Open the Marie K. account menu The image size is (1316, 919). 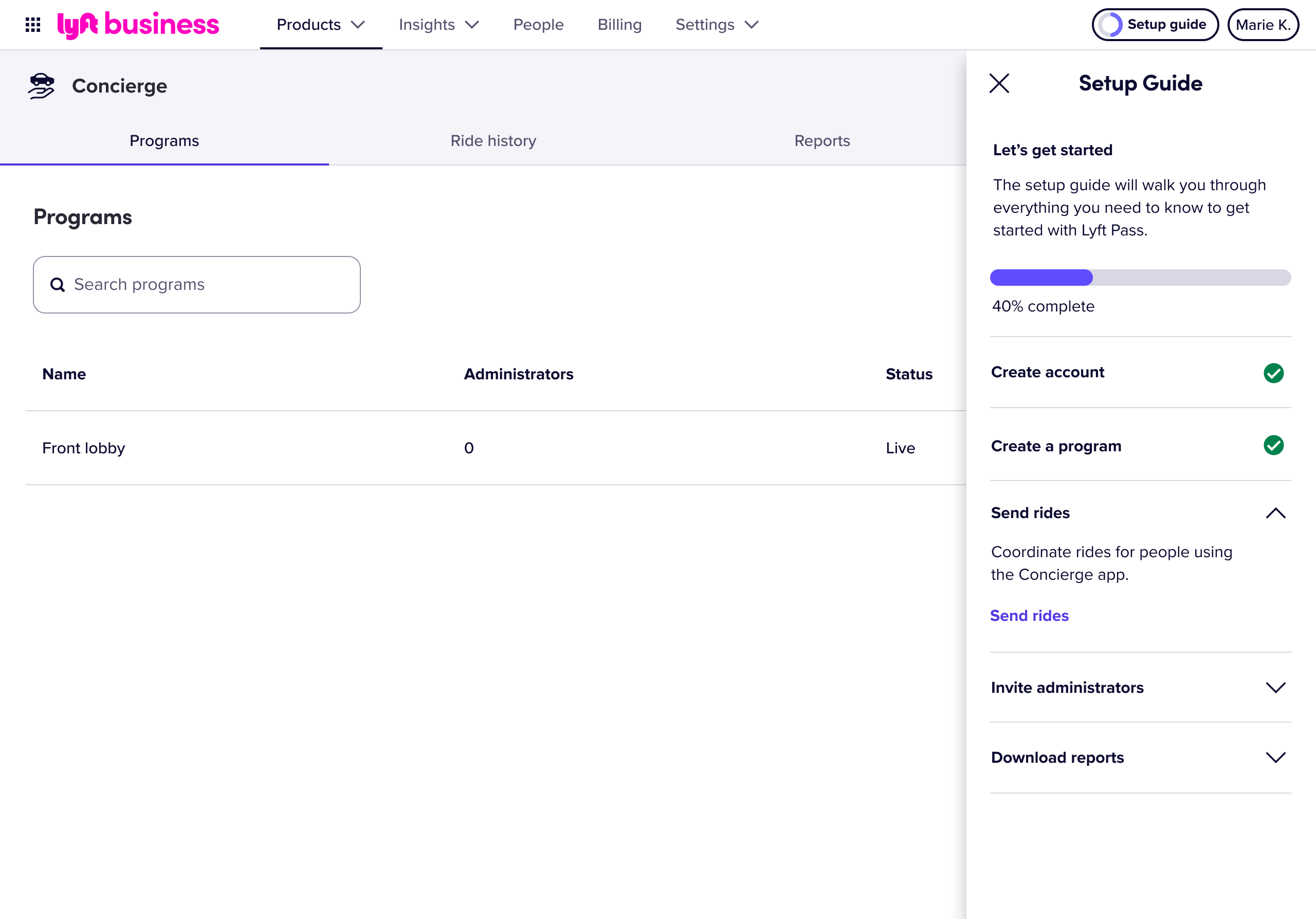1263,25
